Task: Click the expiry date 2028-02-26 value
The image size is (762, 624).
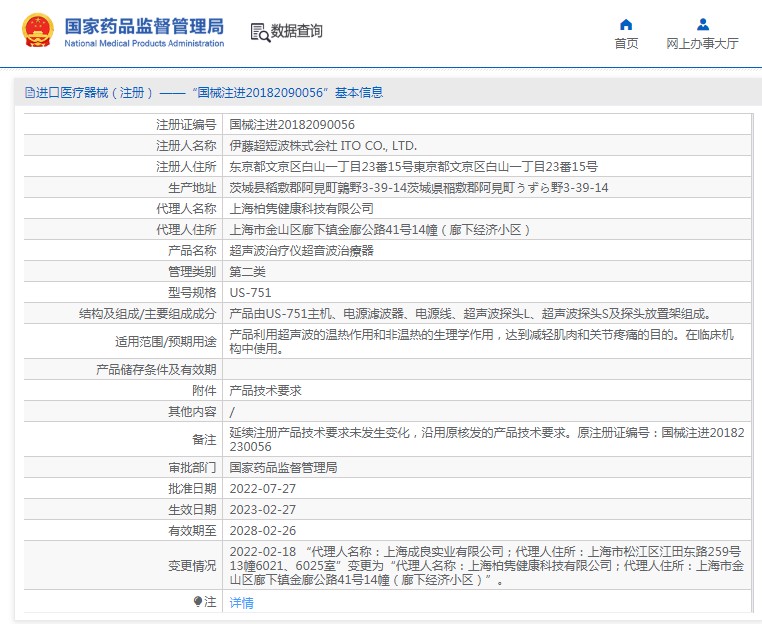Action: (x=263, y=530)
